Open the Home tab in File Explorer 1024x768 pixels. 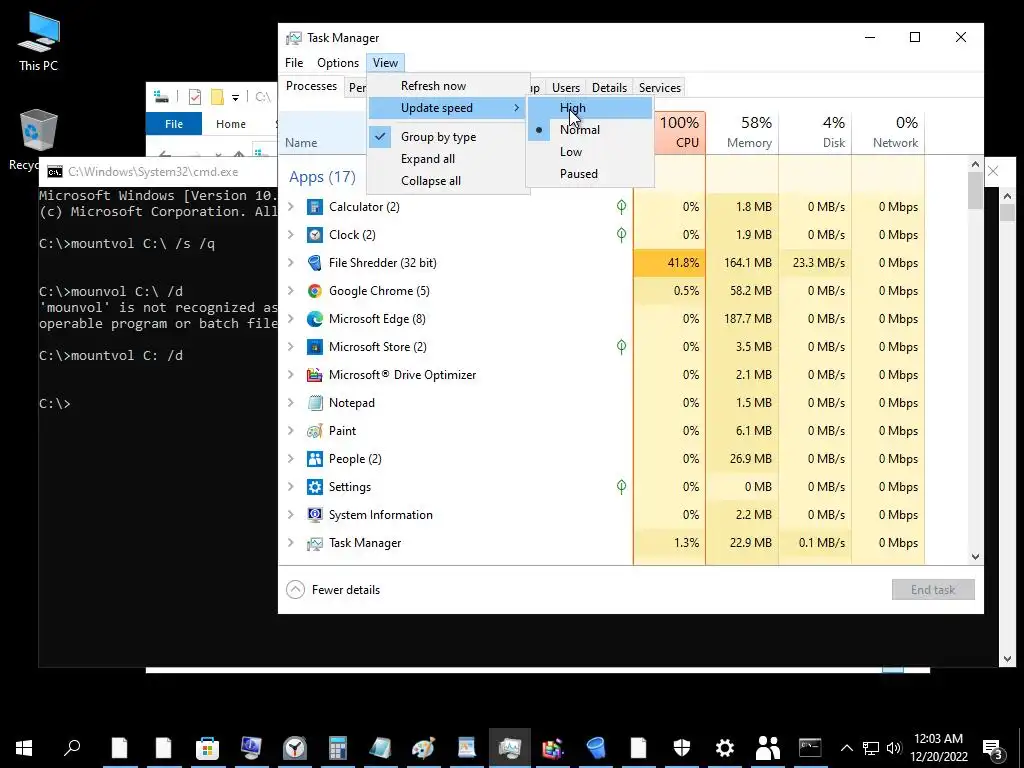[x=231, y=124]
